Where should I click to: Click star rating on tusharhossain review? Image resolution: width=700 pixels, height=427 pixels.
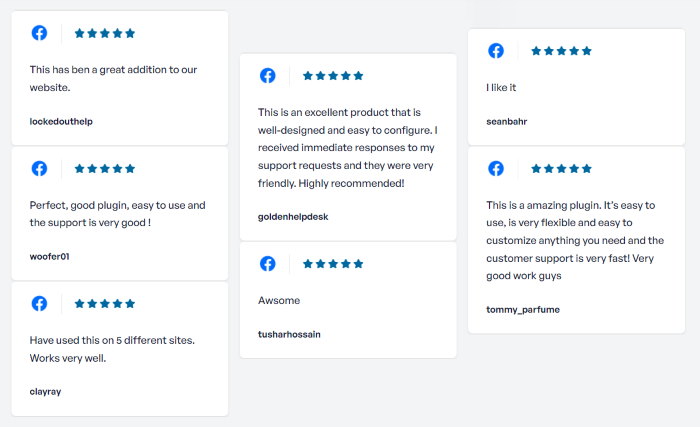tap(333, 264)
